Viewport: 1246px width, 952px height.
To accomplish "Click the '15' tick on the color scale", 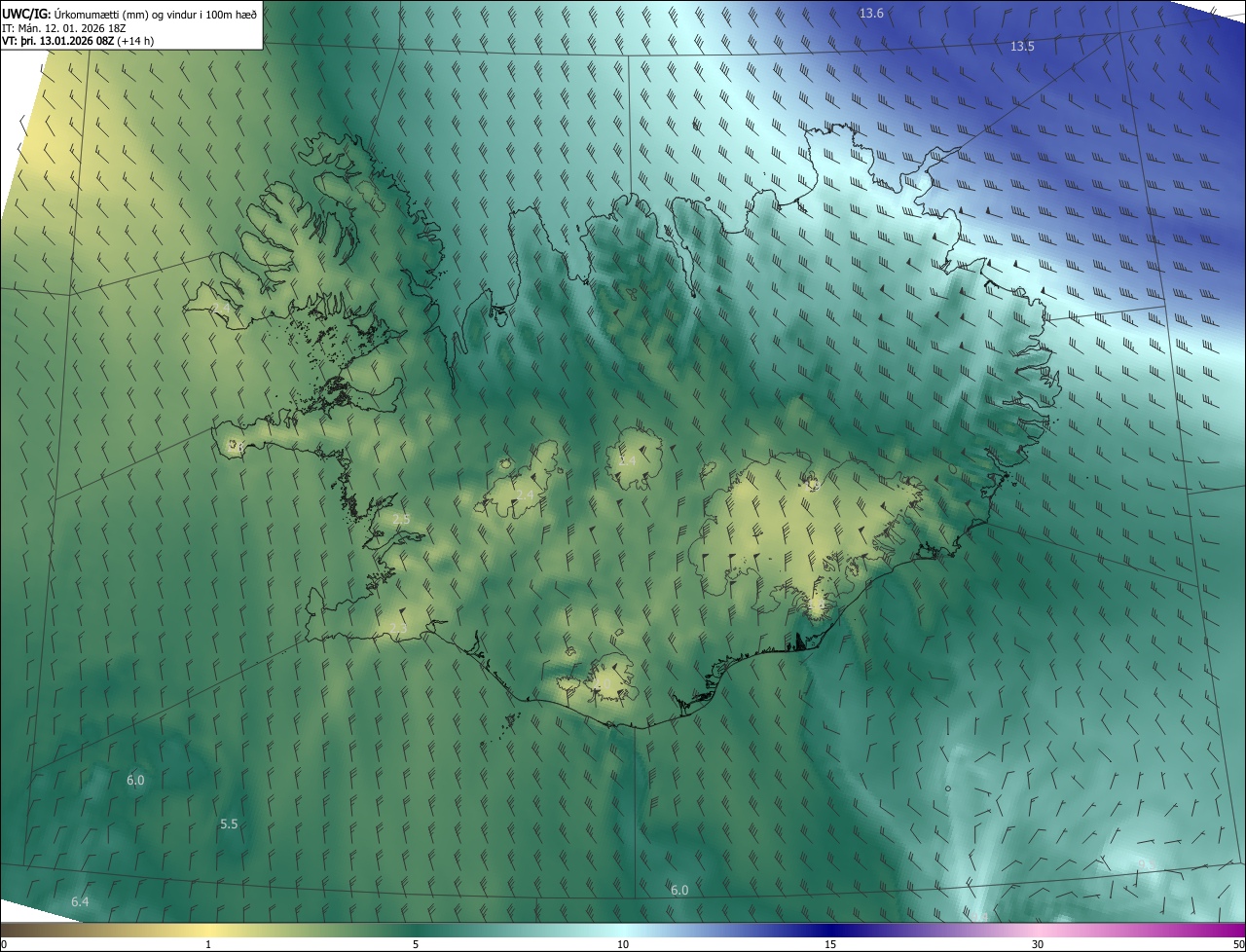I will tap(830, 944).
